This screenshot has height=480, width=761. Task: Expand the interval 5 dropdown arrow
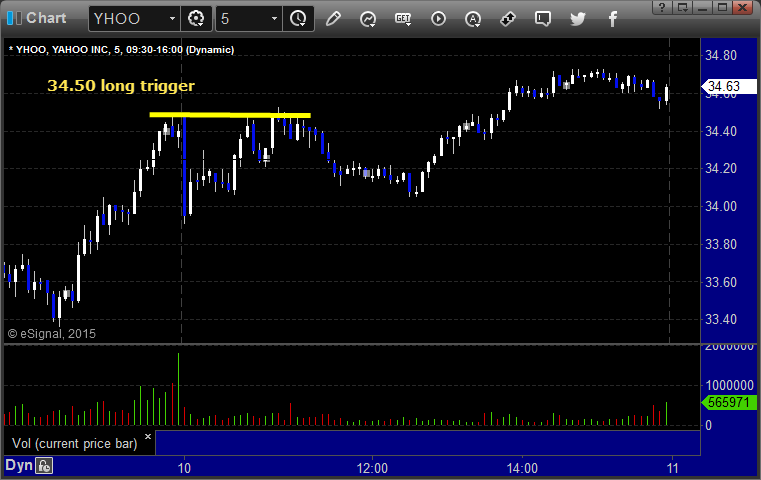tap(274, 19)
